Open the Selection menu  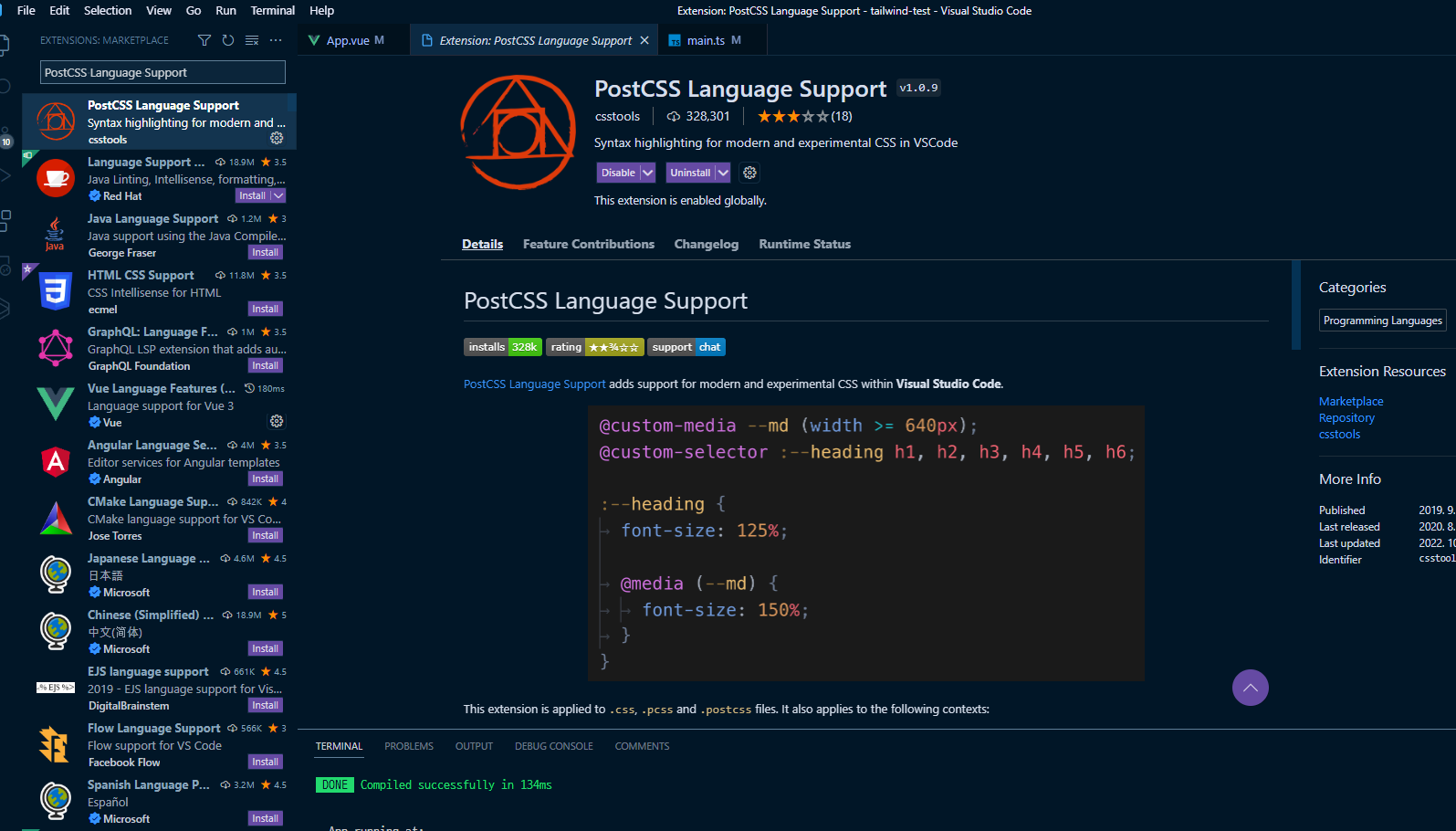(x=108, y=11)
